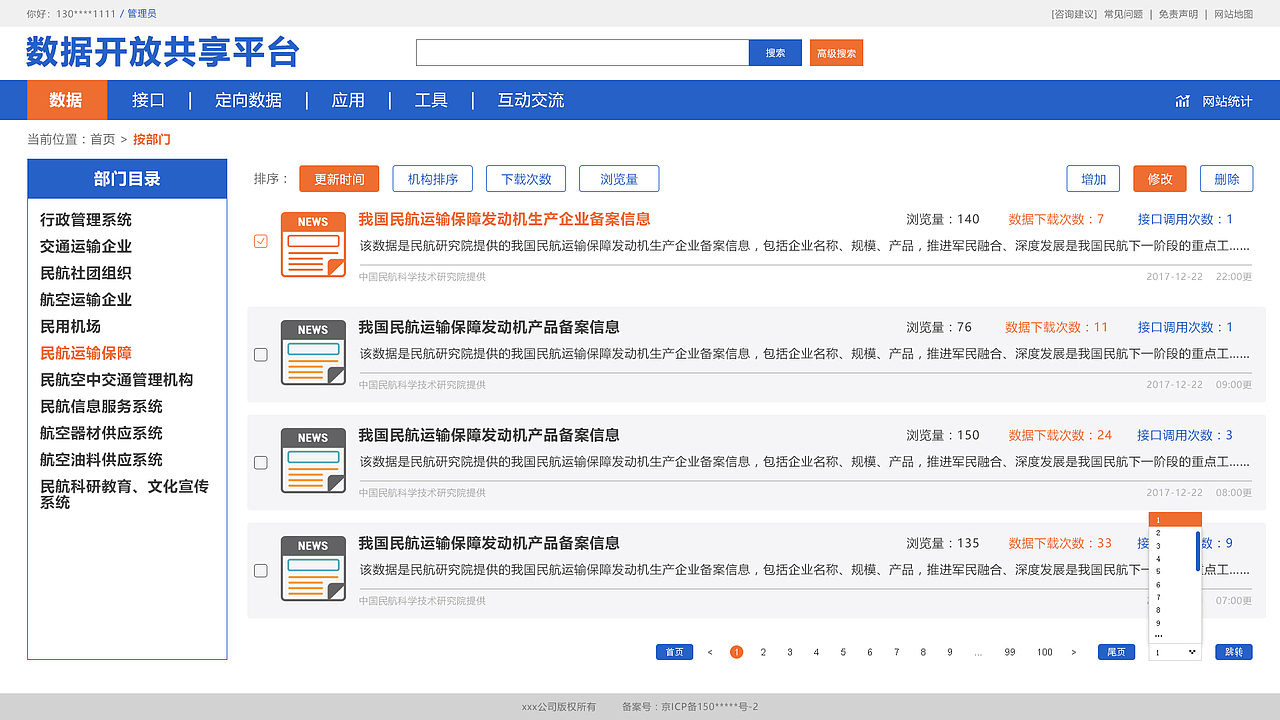This screenshot has height=720, width=1280.
Task: Select 航空油料供应系统 in department list
Action: [x=101, y=460]
